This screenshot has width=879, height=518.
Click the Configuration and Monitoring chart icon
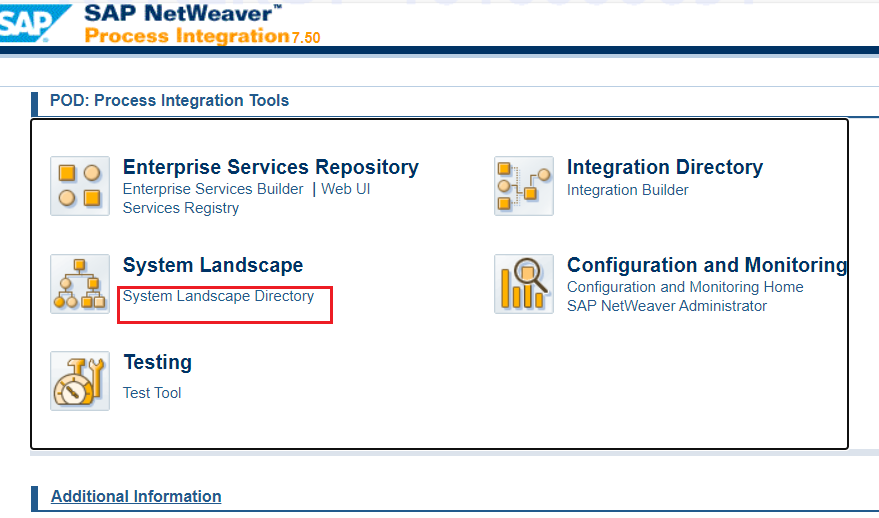click(524, 284)
